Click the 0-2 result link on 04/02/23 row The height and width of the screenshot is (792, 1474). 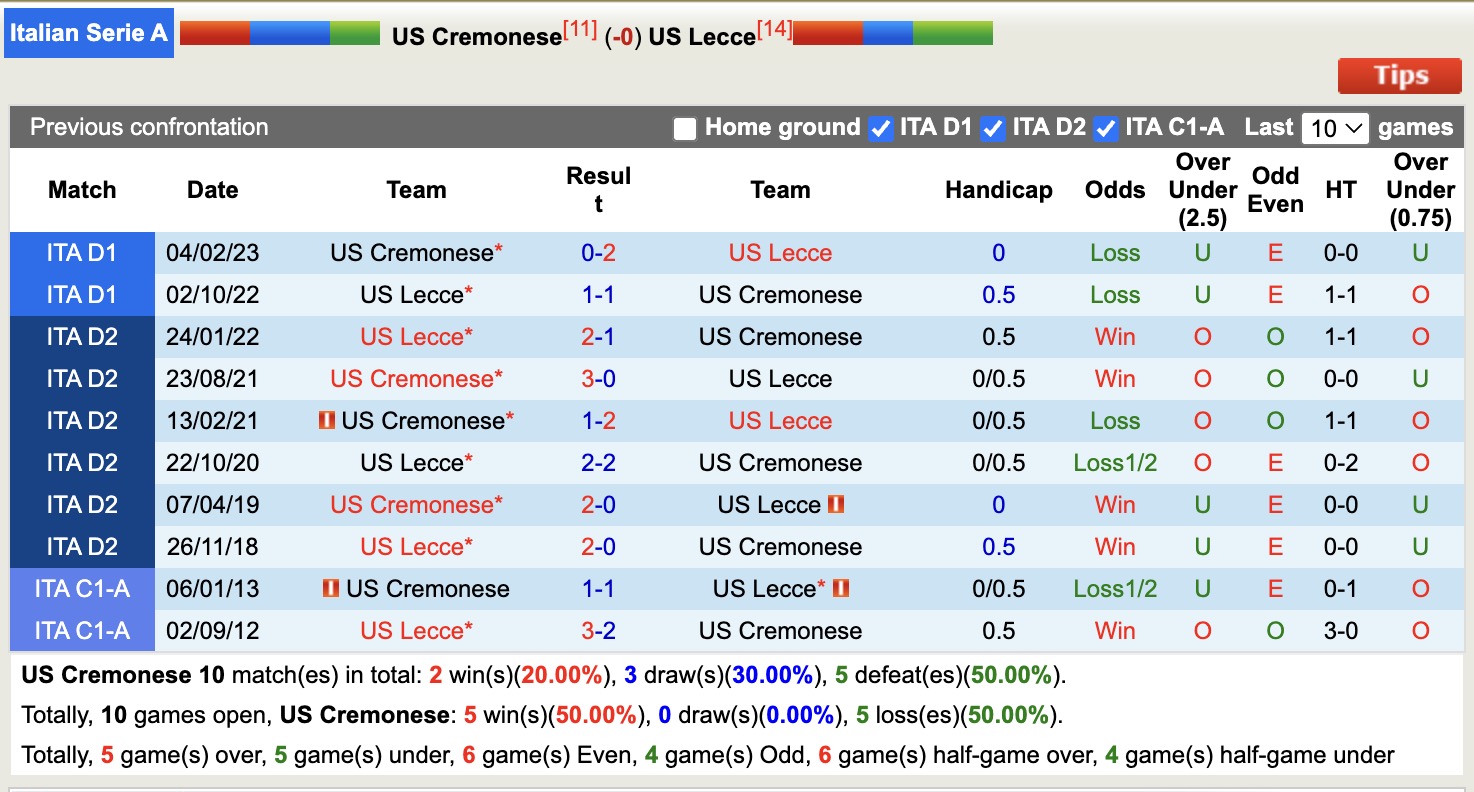tap(598, 253)
